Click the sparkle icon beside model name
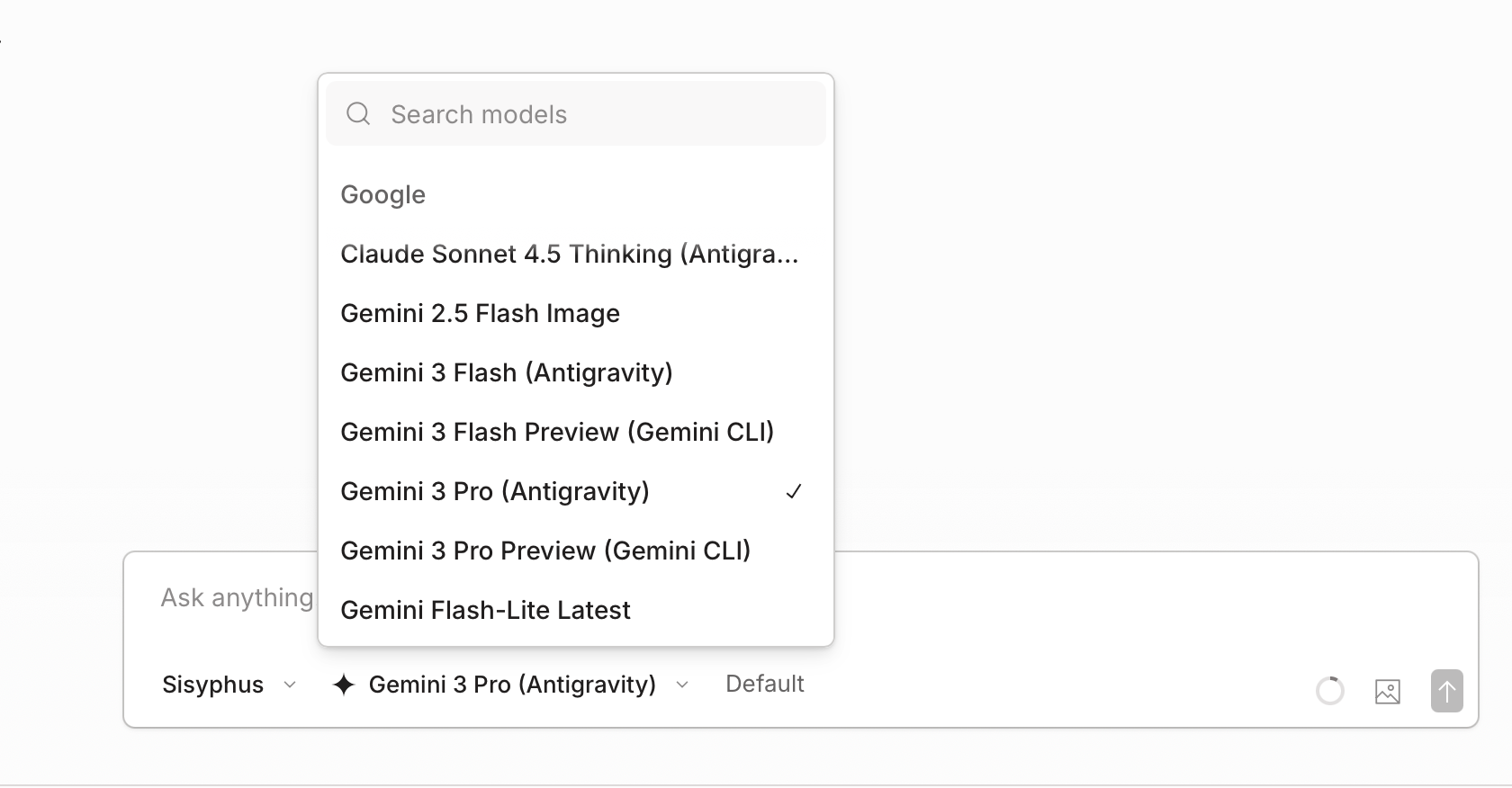 click(344, 685)
